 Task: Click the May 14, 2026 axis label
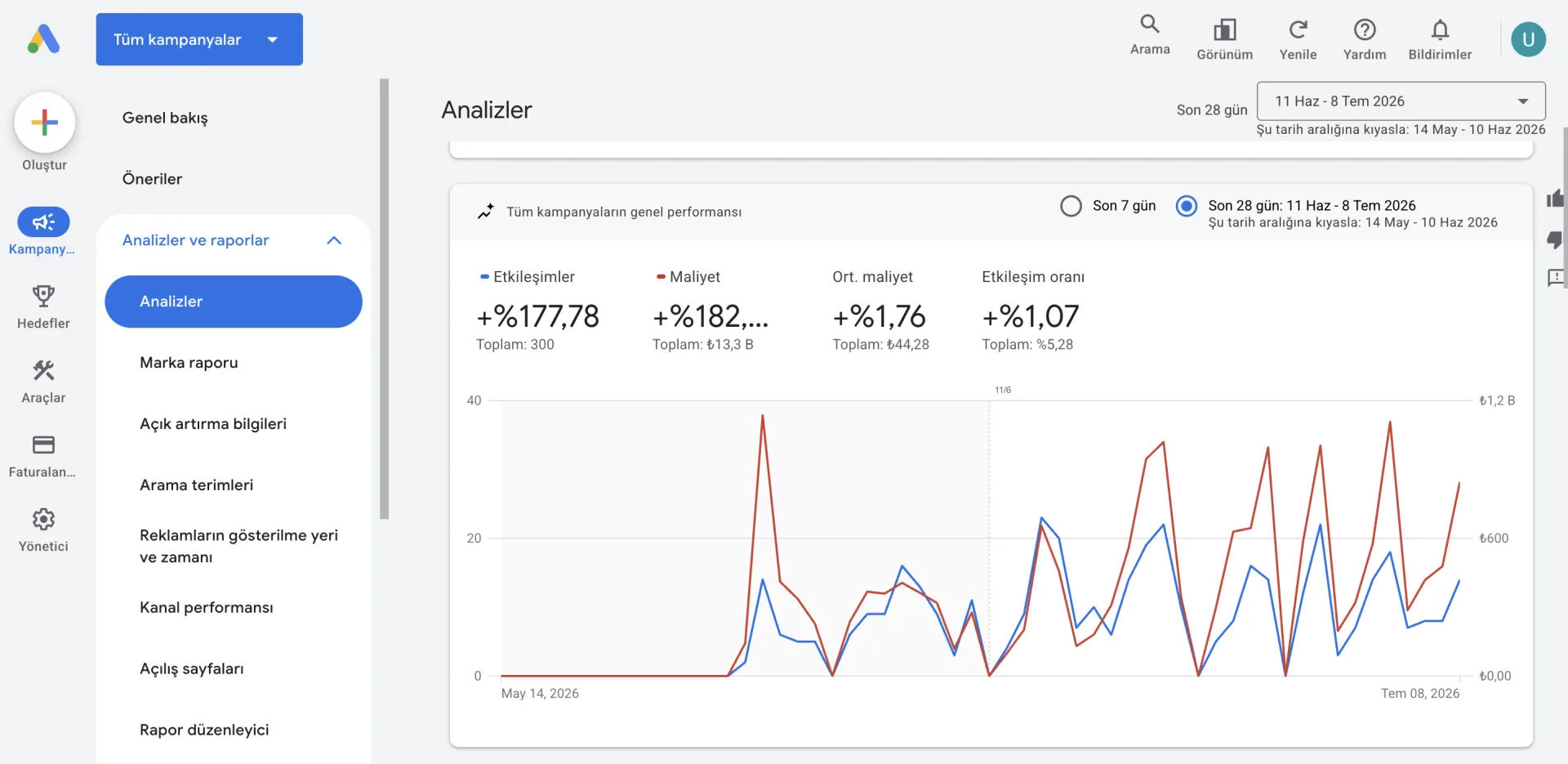point(540,694)
